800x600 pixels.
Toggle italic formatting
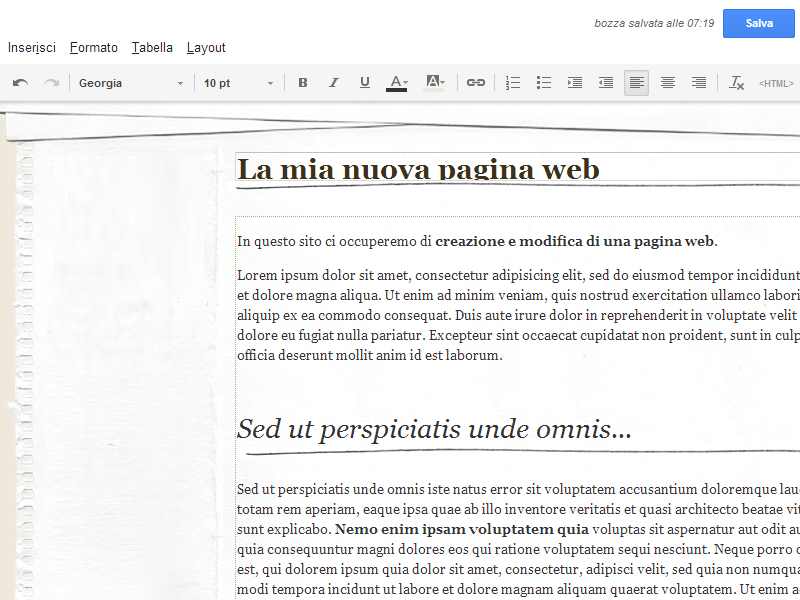[333, 83]
